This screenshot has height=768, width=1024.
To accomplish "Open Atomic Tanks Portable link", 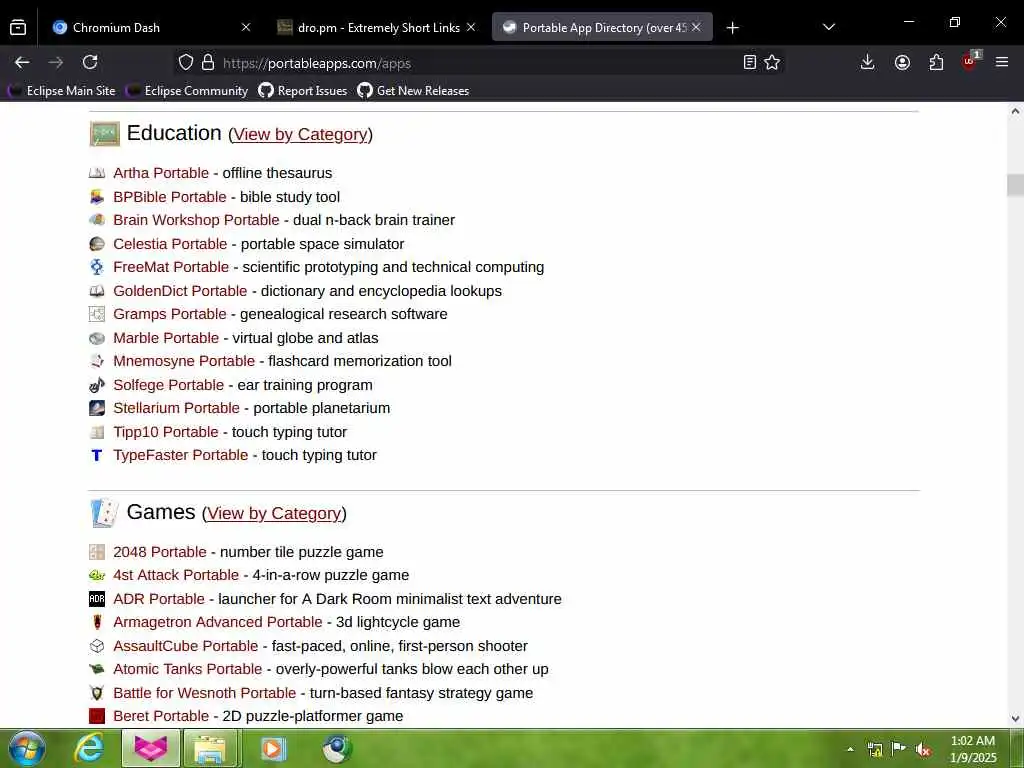I will [x=187, y=669].
